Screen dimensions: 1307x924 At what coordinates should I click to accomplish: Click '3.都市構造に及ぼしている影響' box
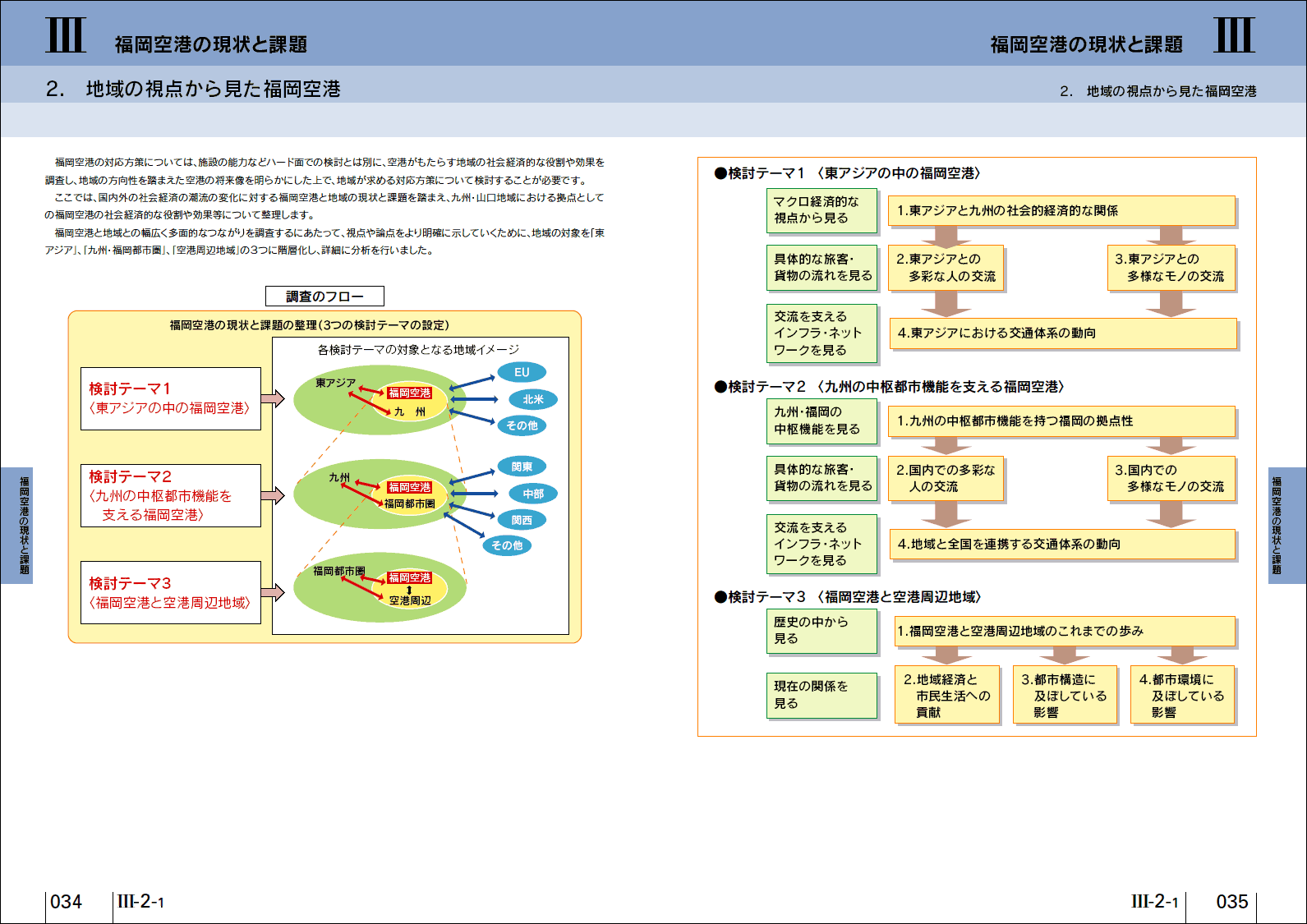click(1065, 695)
